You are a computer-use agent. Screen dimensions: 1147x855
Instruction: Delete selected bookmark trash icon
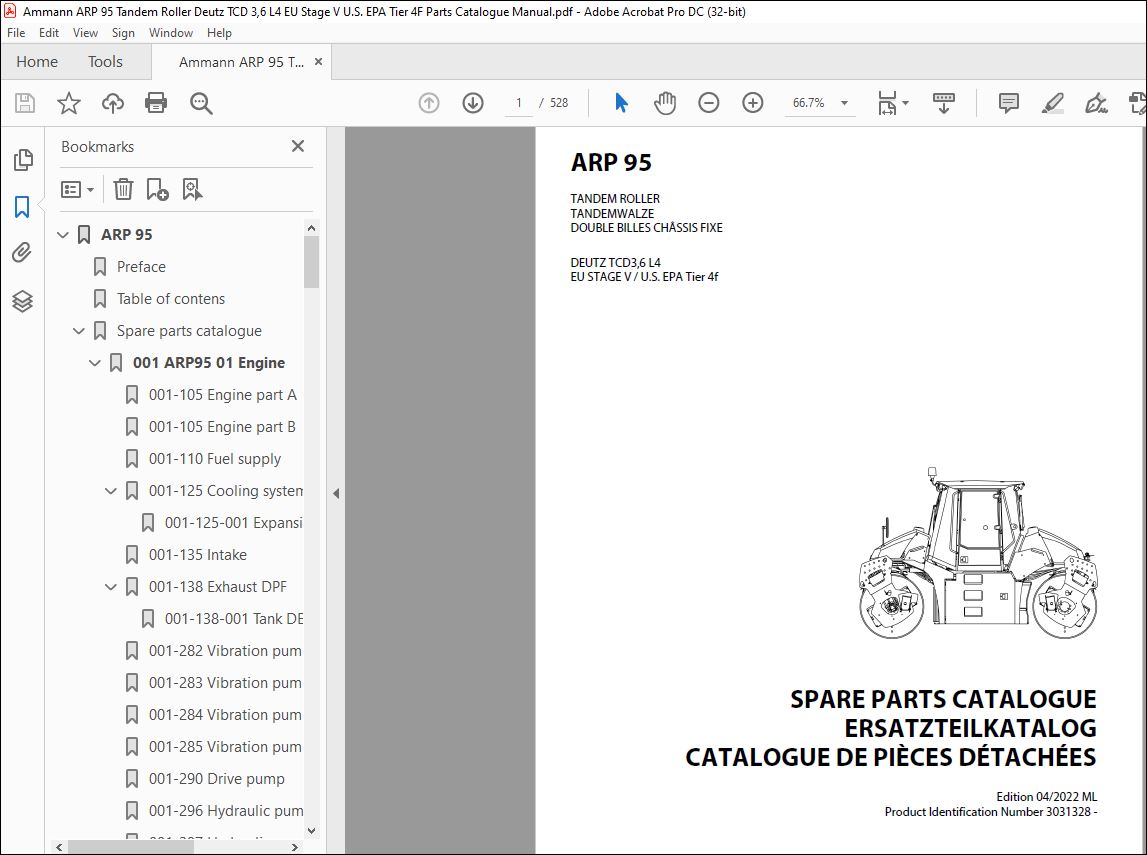(123, 189)
